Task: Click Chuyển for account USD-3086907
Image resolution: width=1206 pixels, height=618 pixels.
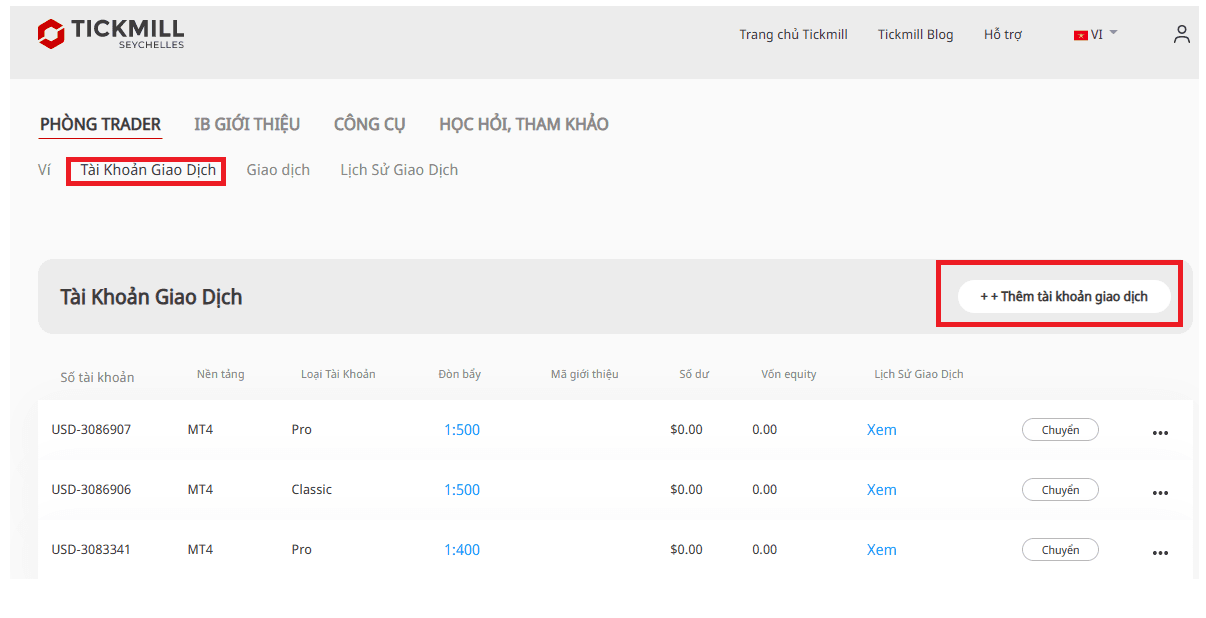Action: coord(1060,430)
